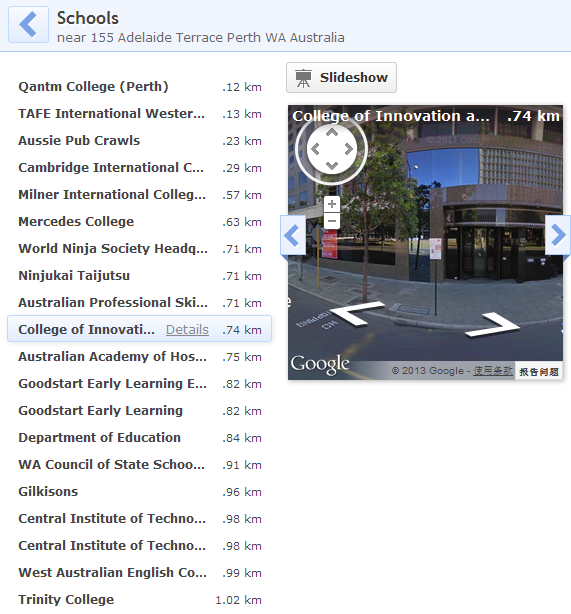Open the terms of use link

pyautogui.click(x=493, y=371)
